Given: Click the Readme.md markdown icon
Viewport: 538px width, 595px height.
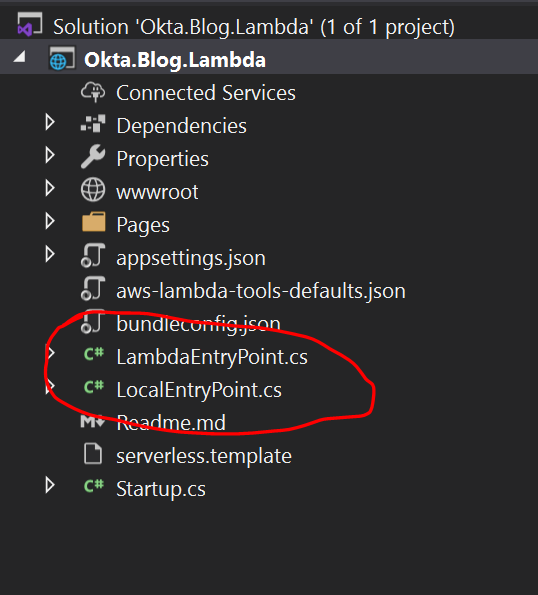Looking at the screenshot, I should pyautogui.click(x=93, y=422).
